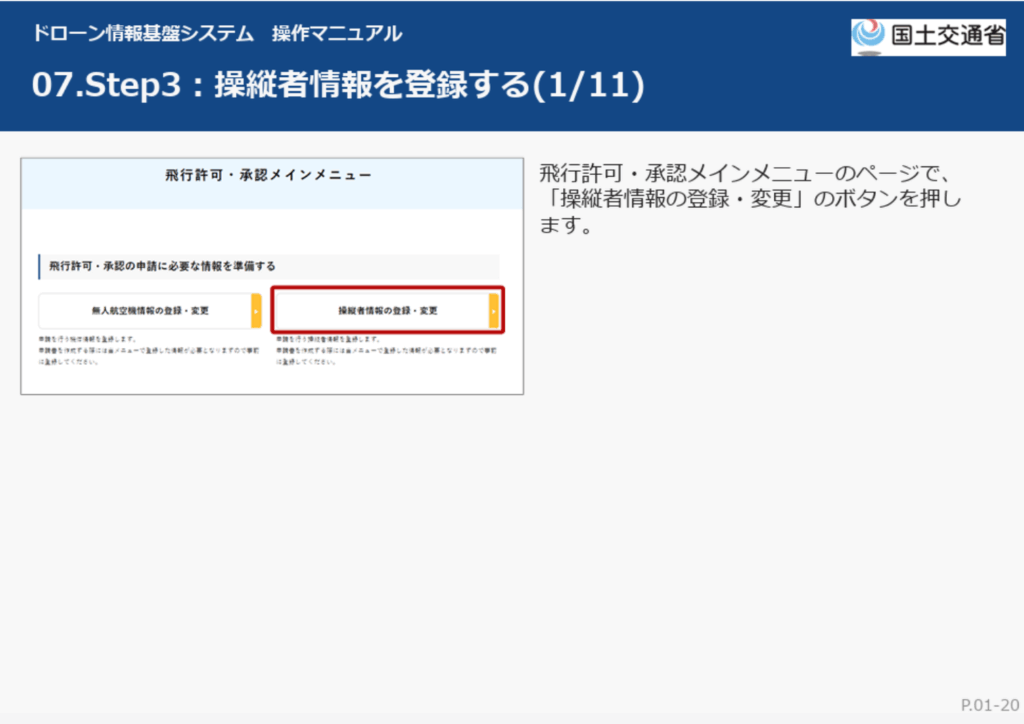Click the red highlight border around 操縦者情報 button
Screen dimensions: 1024x724
(387, 289)
